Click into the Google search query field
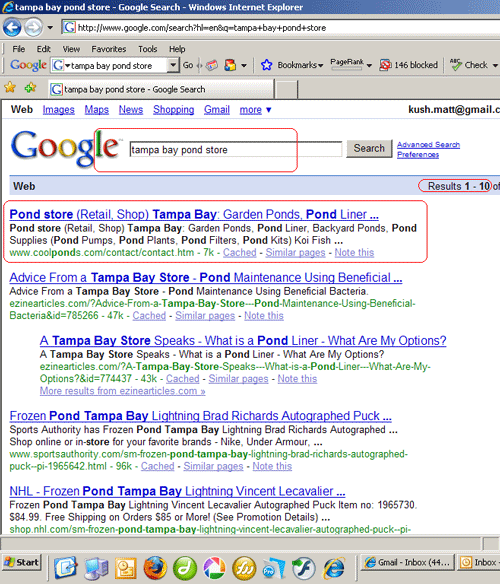This screenshot has width=500, height=584. 235,150
